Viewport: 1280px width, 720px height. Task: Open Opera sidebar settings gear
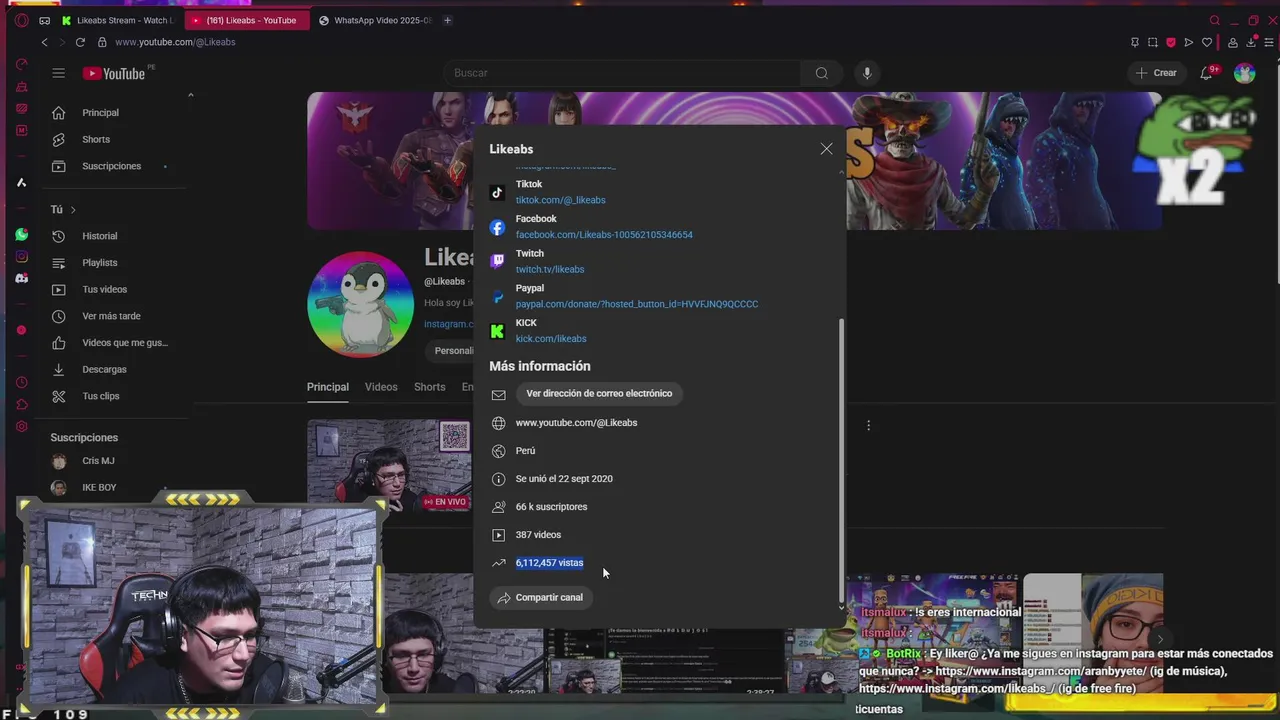(x=21, y=427)
